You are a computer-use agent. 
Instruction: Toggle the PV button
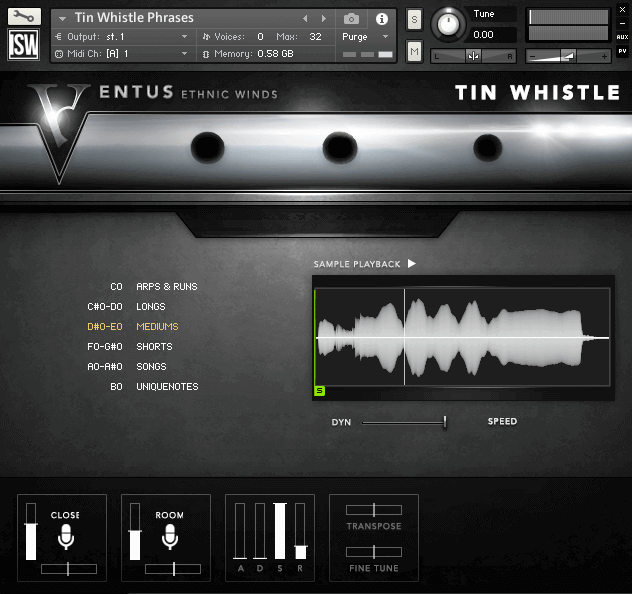[622, 51]
